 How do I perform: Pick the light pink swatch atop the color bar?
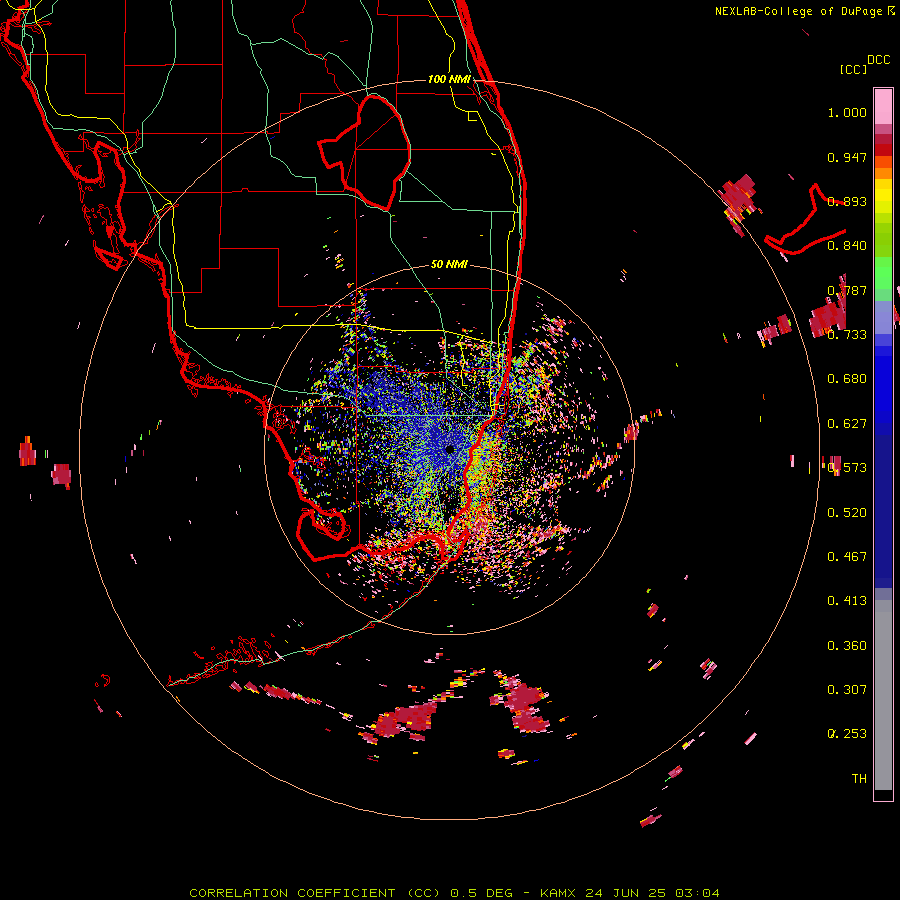(883, 106)
